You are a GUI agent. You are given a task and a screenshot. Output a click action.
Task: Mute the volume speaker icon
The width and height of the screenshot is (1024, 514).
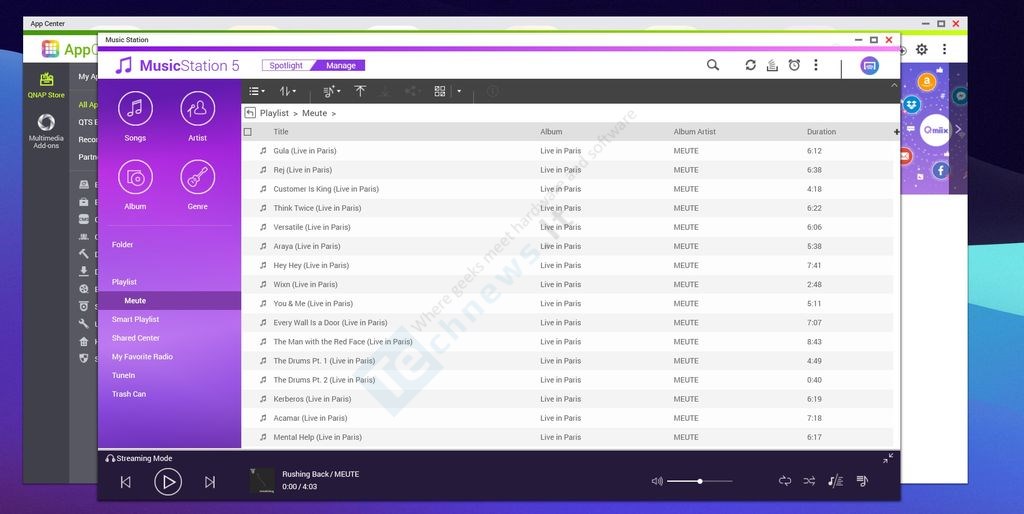click(x=657, y=481)
